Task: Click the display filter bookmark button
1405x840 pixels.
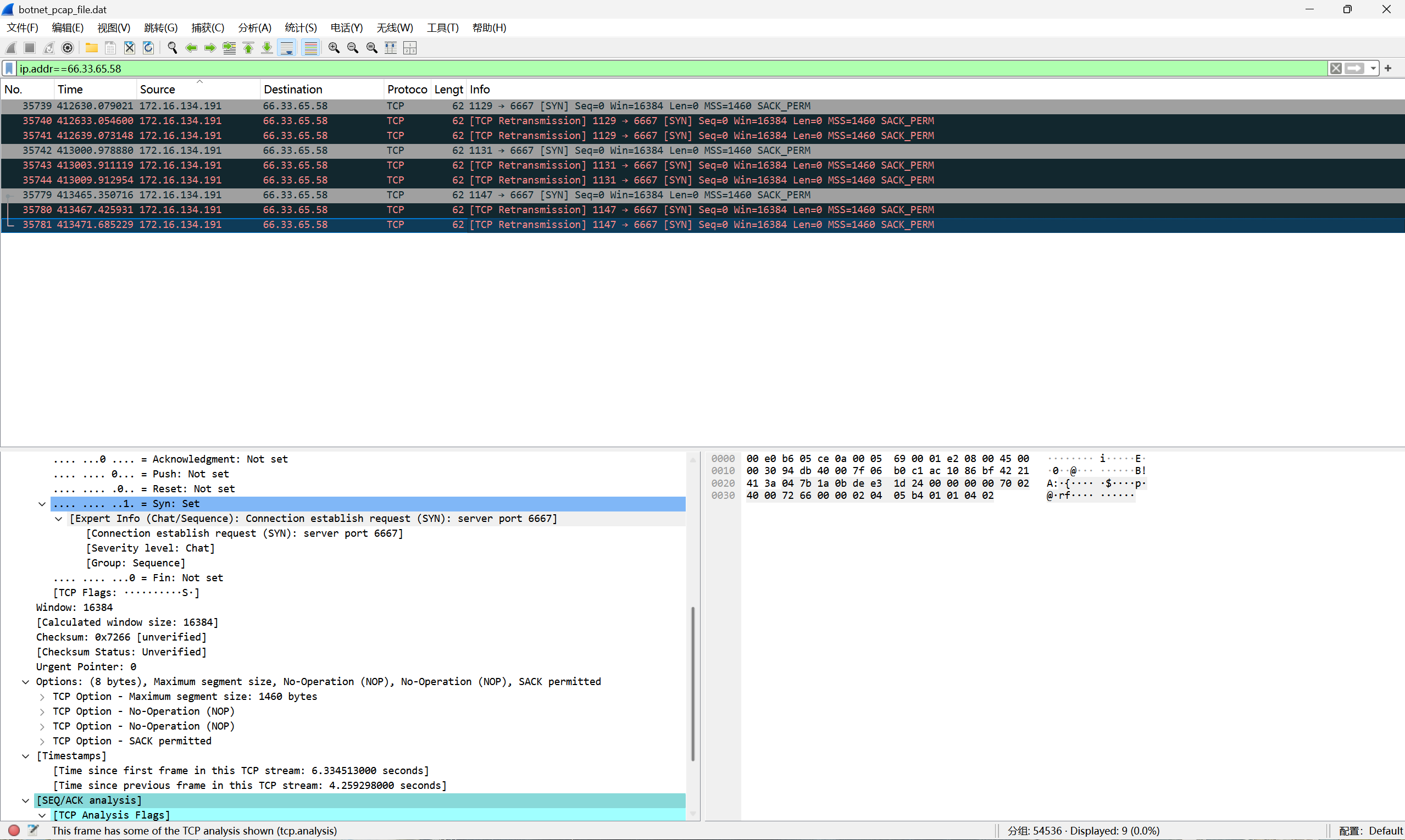Action: (10, 69)
